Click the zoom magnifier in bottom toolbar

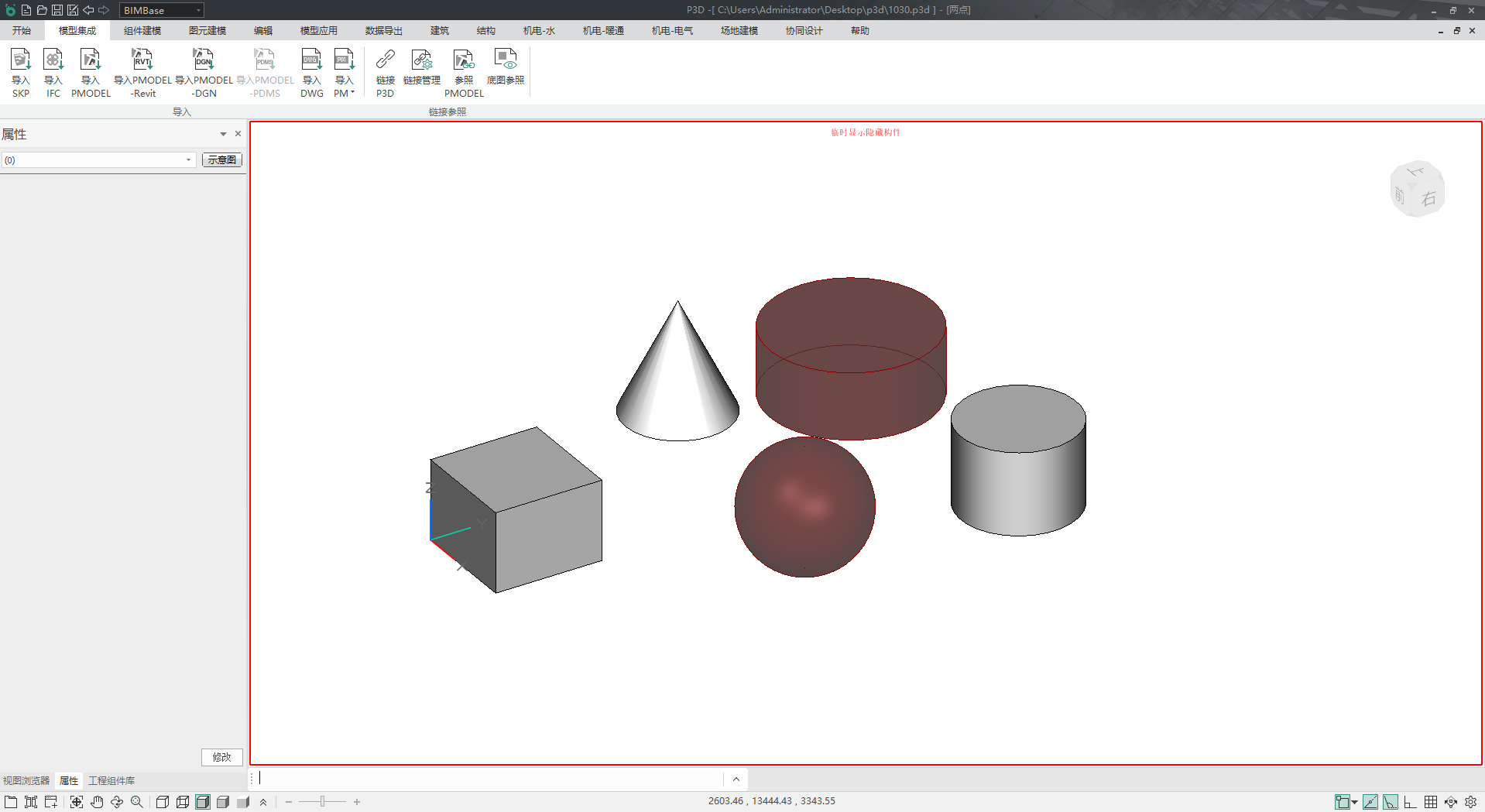click(x=137, y=802)
